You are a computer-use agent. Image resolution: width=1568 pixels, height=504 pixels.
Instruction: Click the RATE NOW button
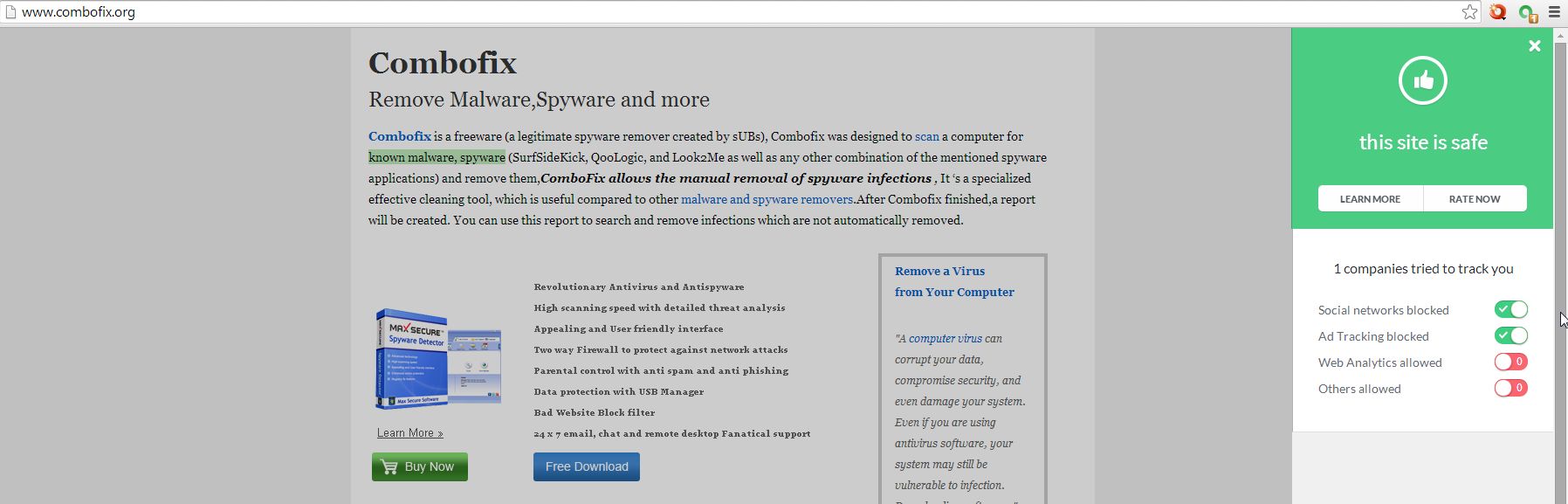(1475, 198)
